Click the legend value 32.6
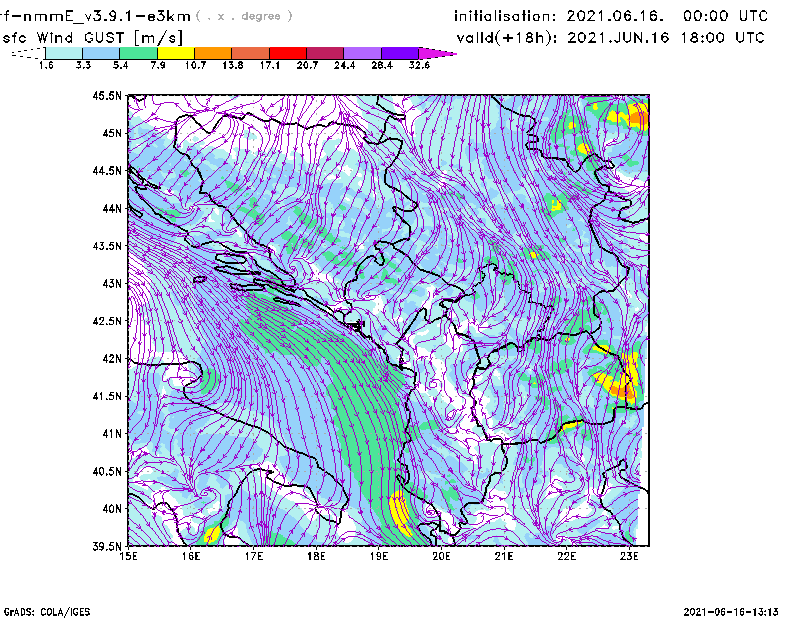Viewport: 800px width, 618px height. (419, 65)
